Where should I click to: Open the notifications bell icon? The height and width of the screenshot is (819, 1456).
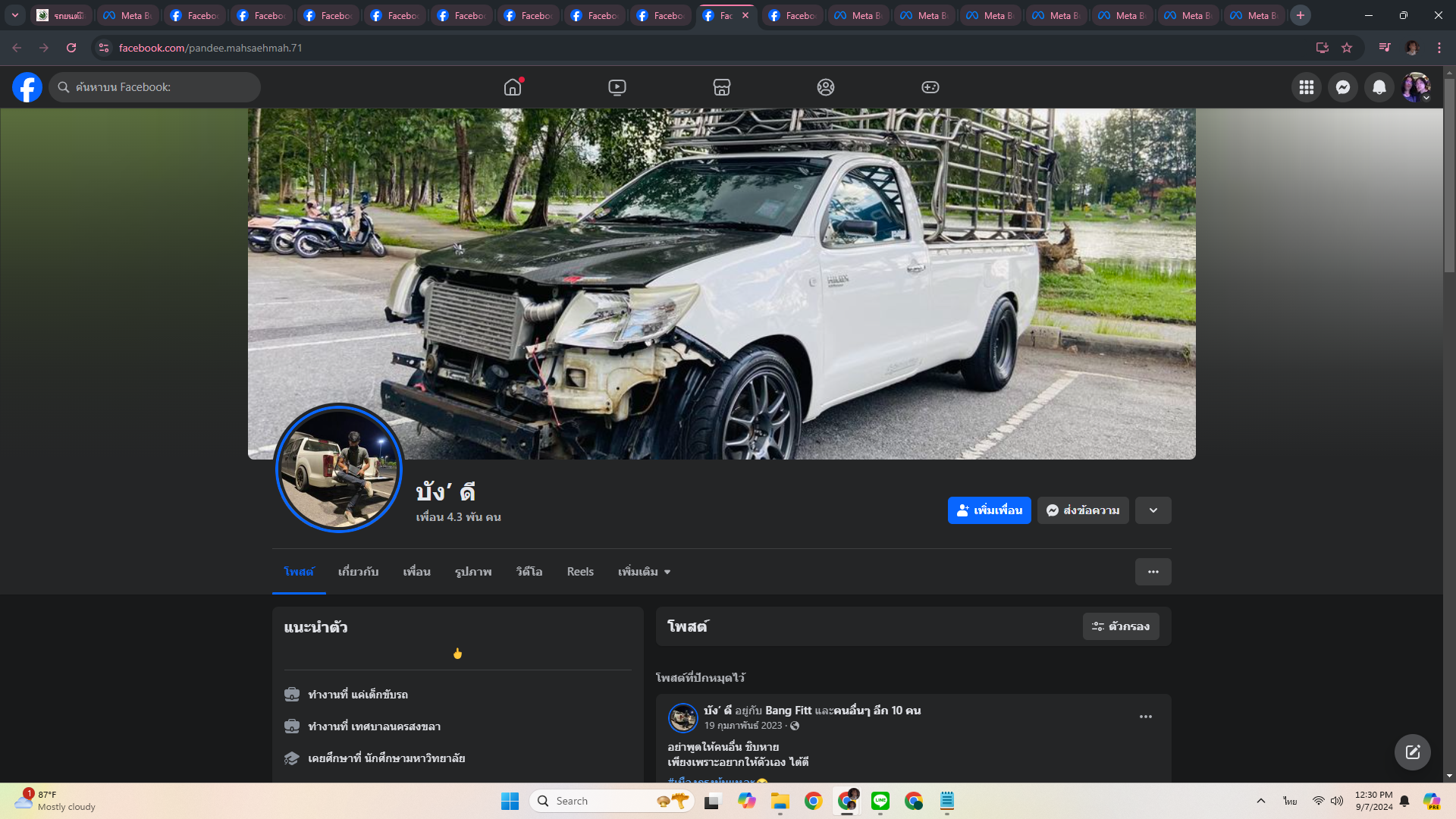[1379, 87]
